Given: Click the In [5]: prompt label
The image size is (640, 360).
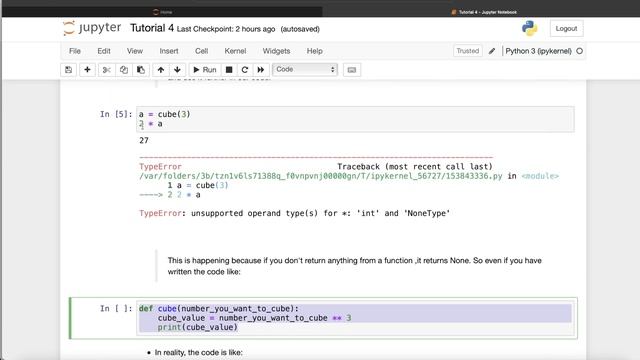Looking at the screenshot, I should pos(116,114).
